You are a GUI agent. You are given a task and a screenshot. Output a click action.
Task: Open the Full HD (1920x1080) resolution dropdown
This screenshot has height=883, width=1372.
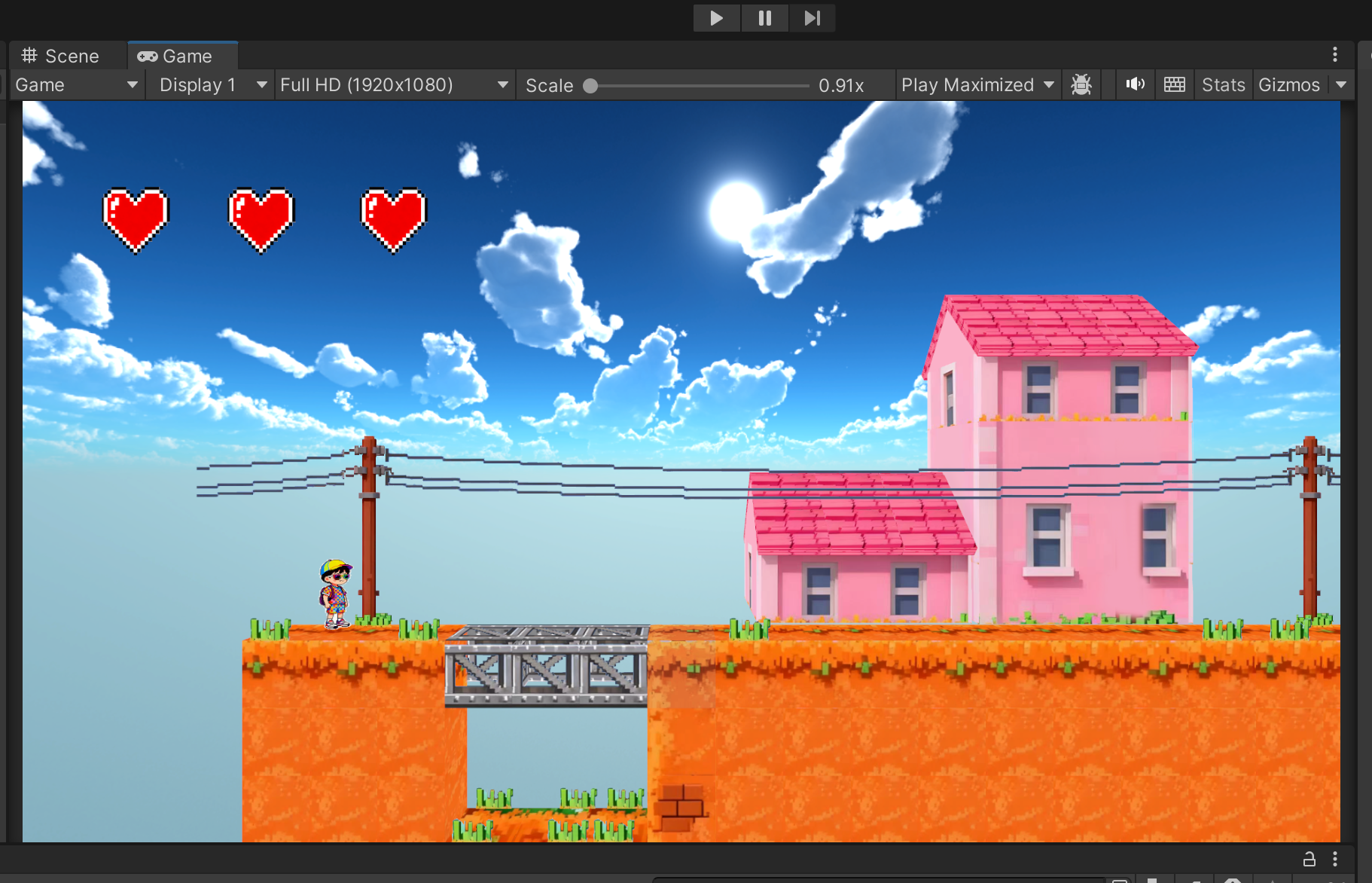point(394,85)
